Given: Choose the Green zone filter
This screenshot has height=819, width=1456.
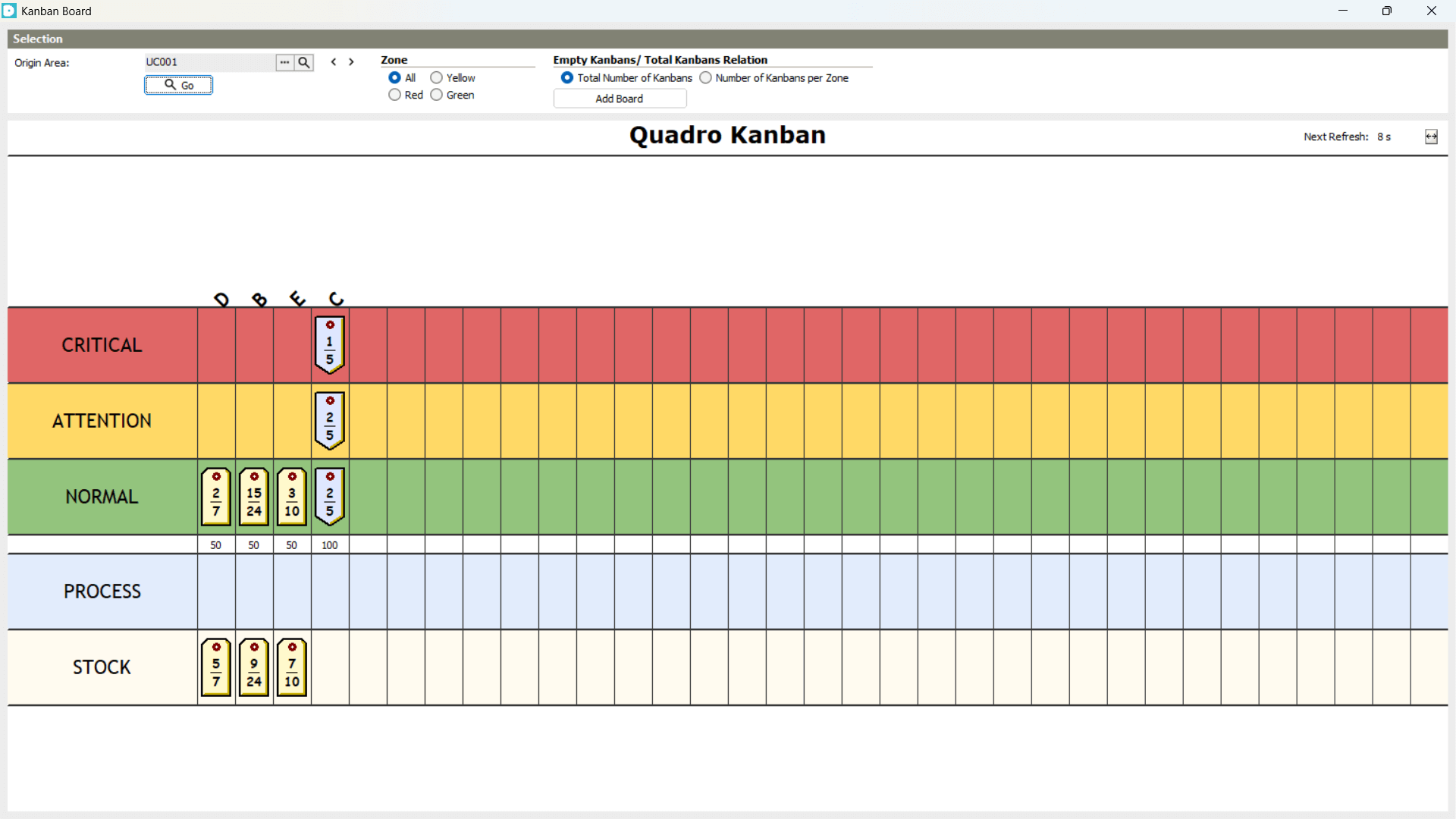Looking at the screenshot, I should [437, 95].
